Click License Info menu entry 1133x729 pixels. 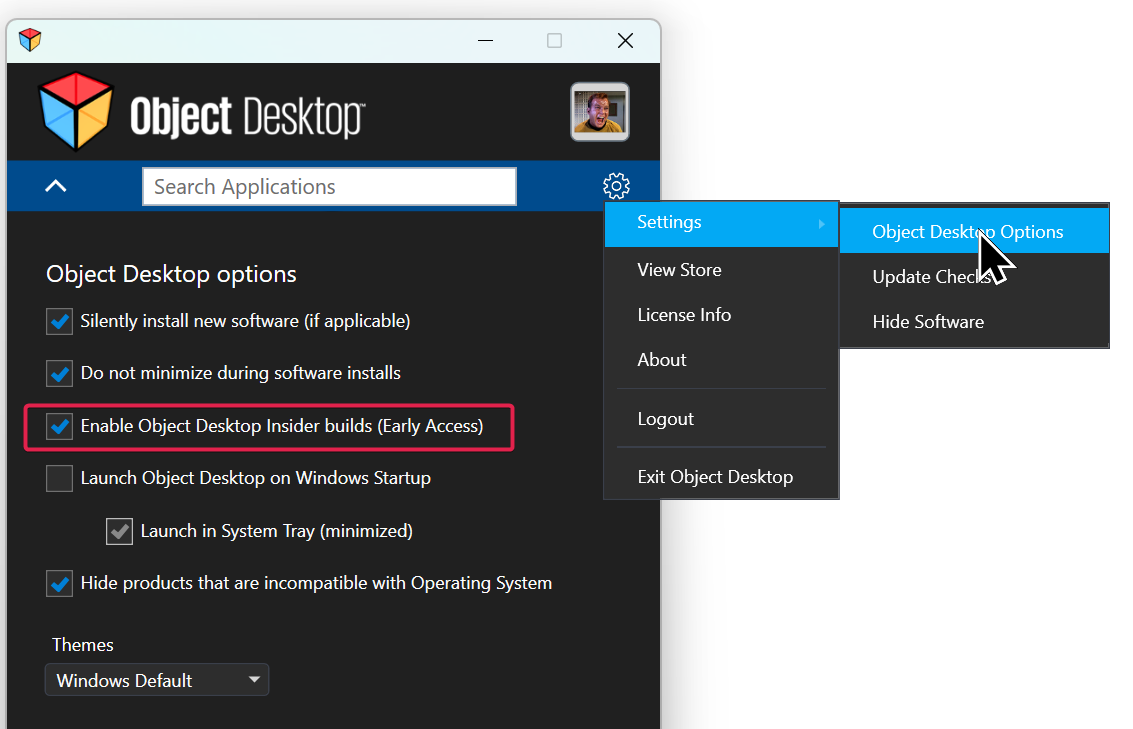(x=684, y=315)
